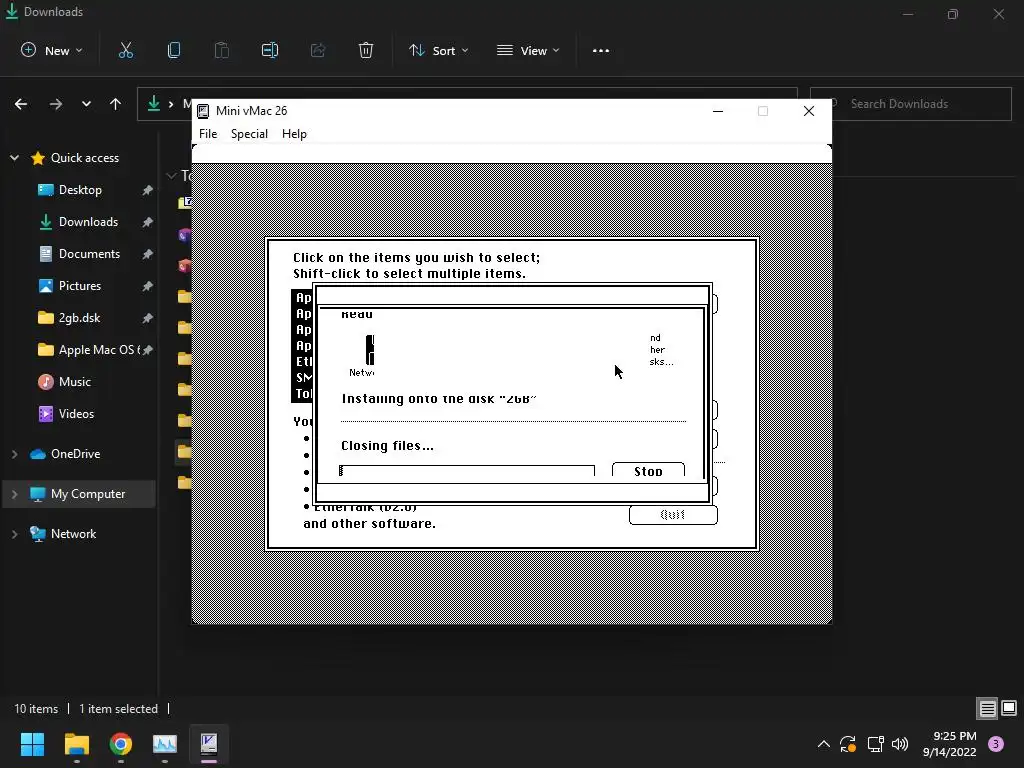Image resolution: width=1024 pixels, height=768 pixels.
Task: Select Videos in the sidebar
Action: (76, 414)
